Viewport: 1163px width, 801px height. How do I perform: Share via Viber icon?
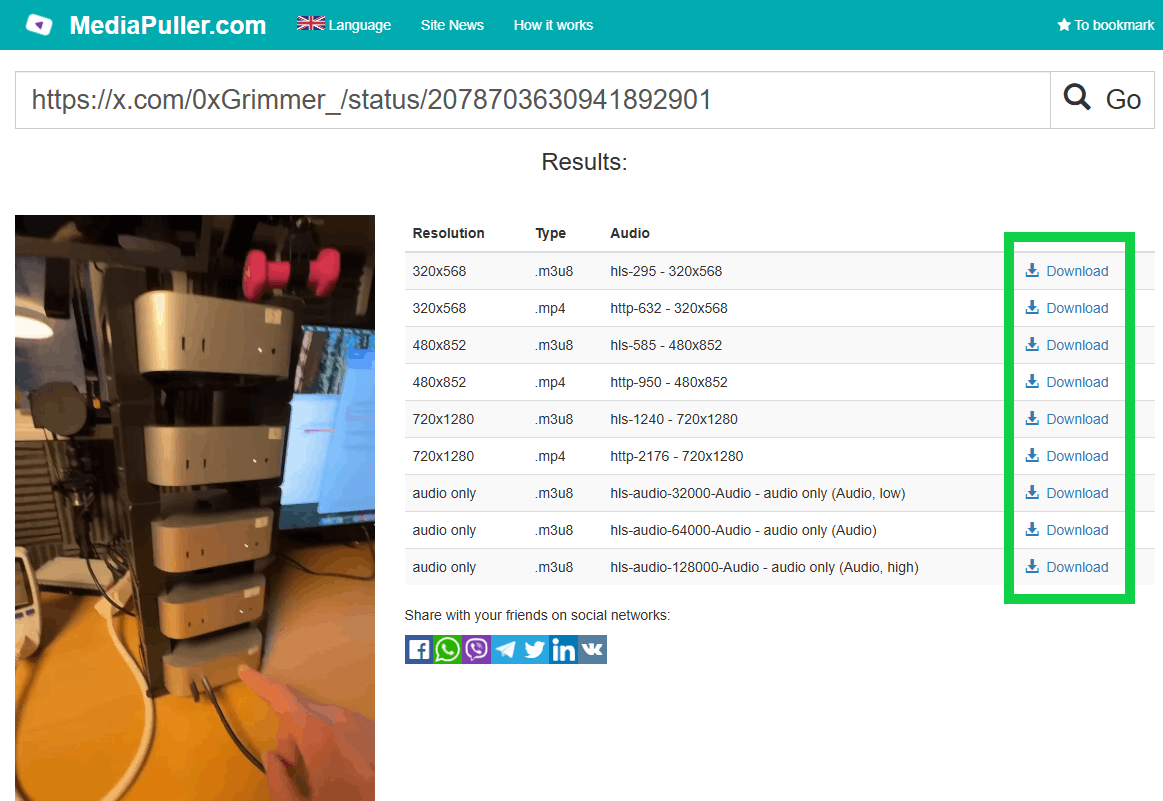[x=476, y=650]
